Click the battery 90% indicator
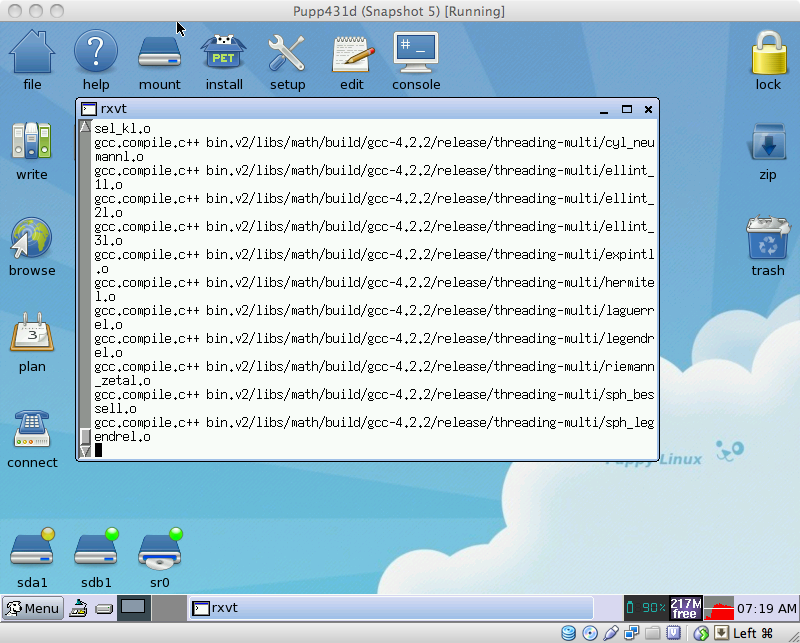The height and width of the screenshot is (643, 800). coord(646,607)
